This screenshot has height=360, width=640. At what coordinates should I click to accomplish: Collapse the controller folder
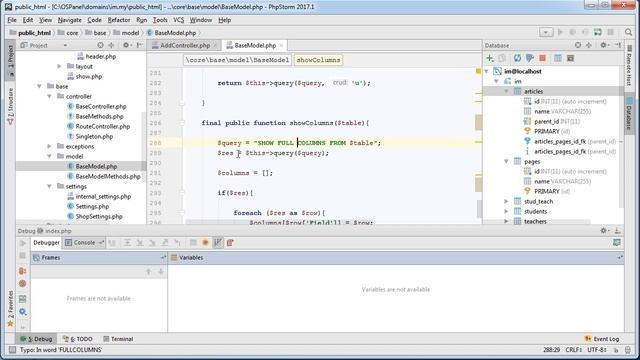49,96
